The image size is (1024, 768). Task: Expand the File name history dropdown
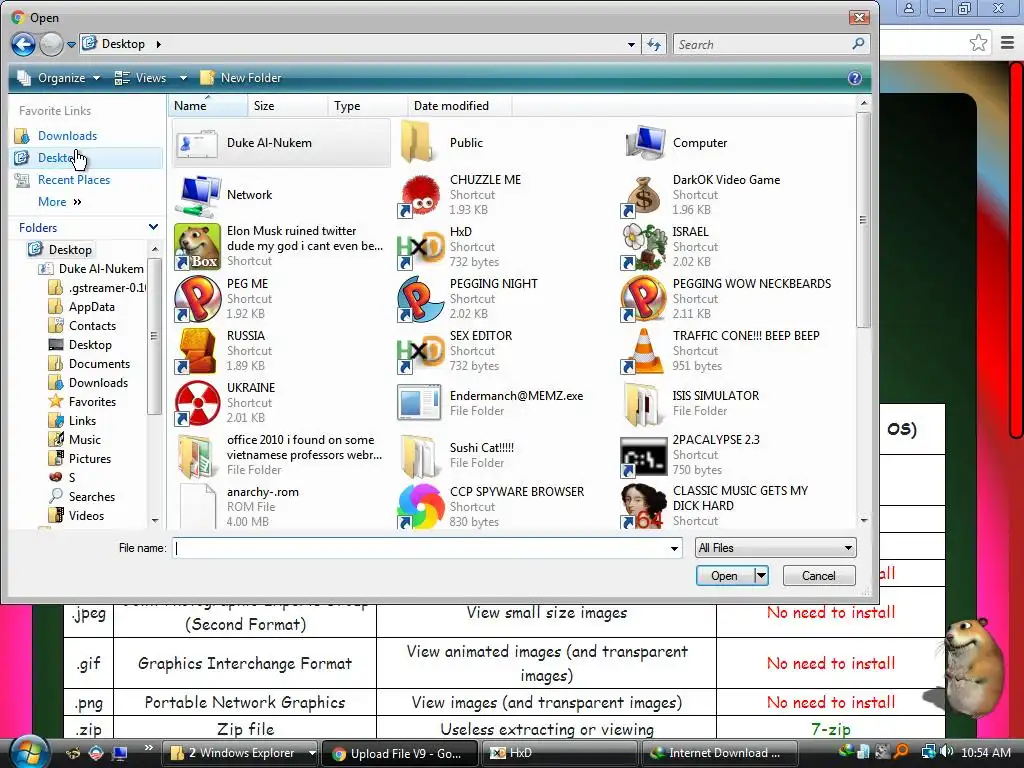pos(674,549)
